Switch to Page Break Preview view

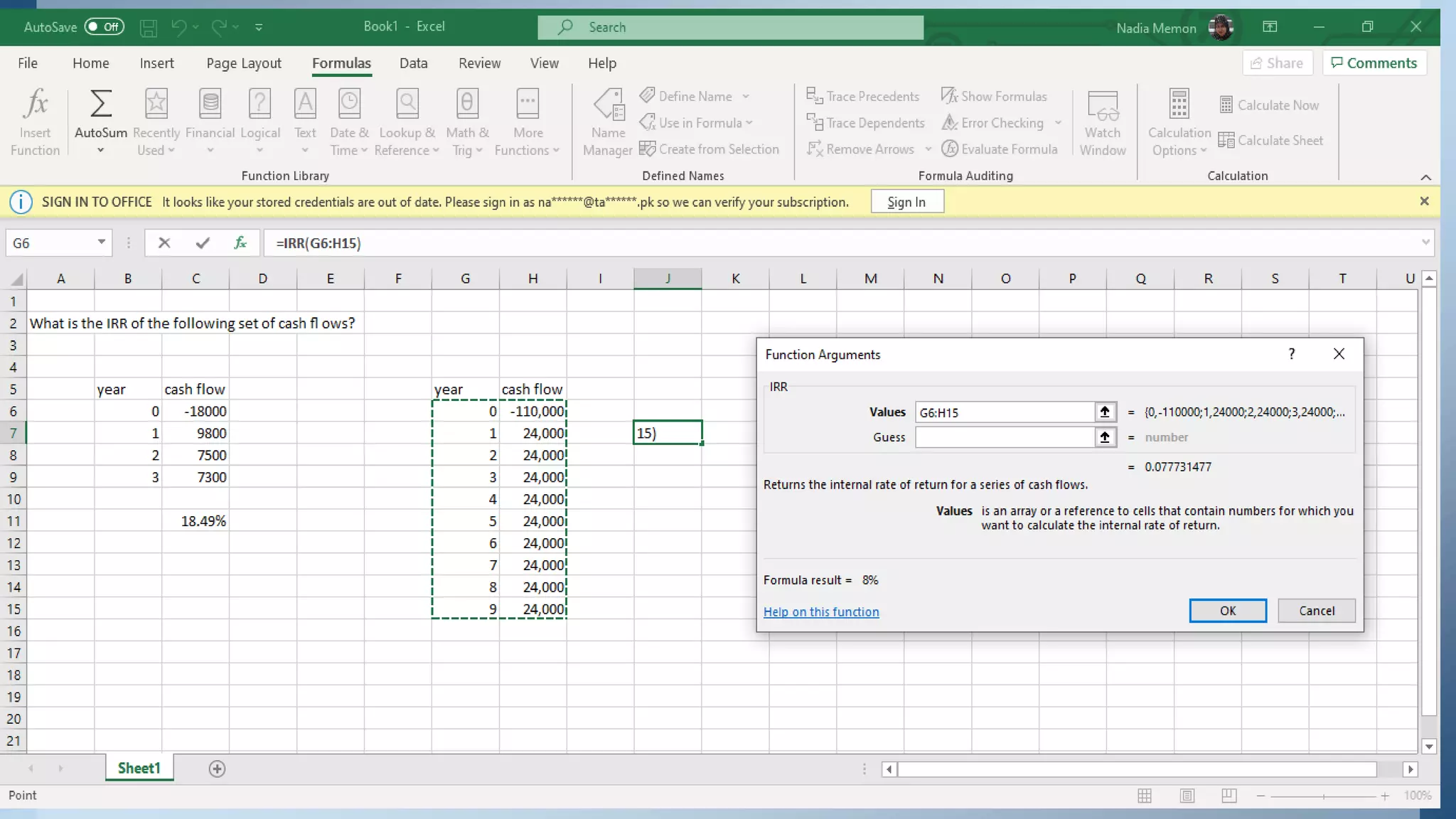(1228, 796)
